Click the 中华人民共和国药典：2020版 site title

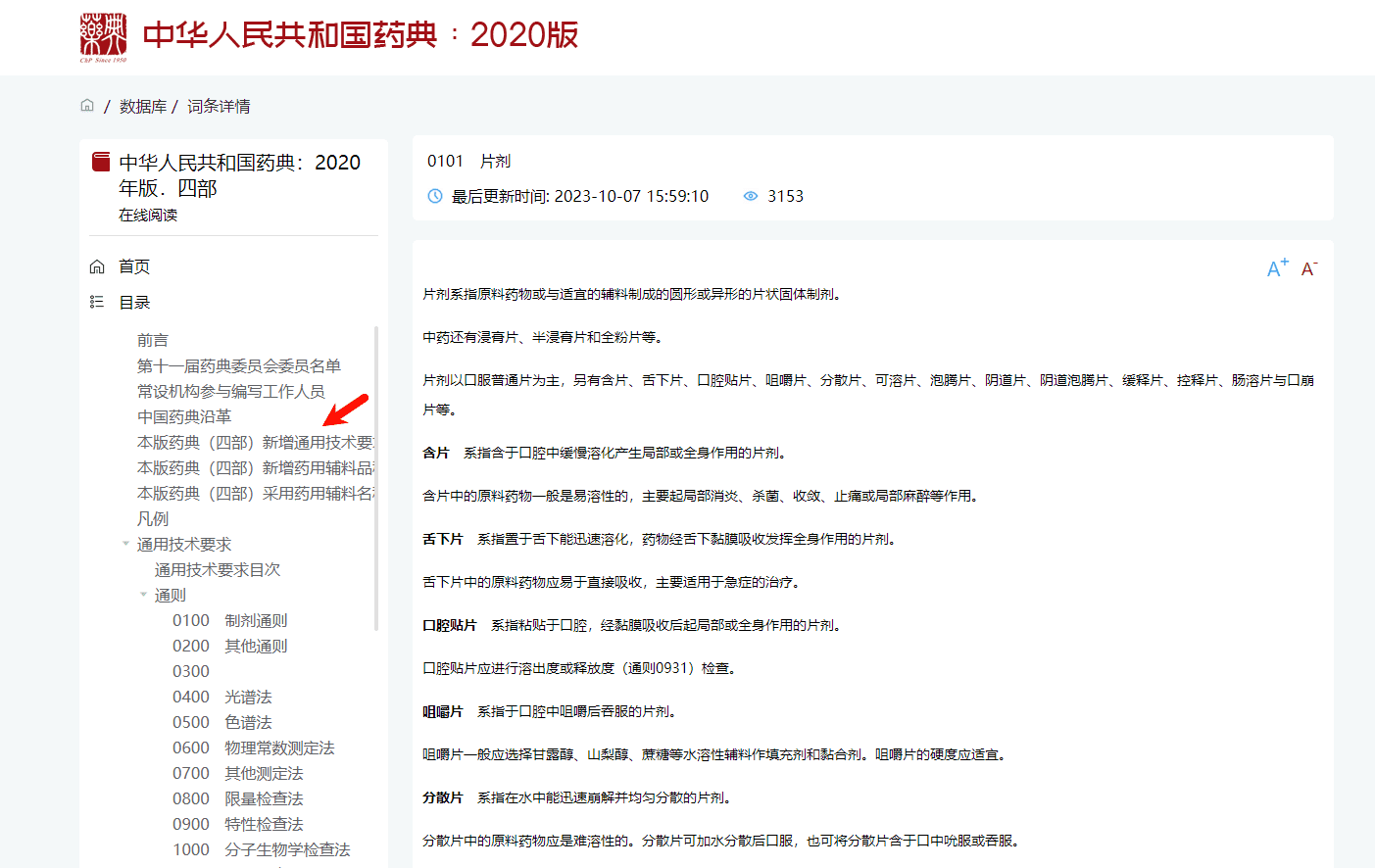tap(361, 35)
